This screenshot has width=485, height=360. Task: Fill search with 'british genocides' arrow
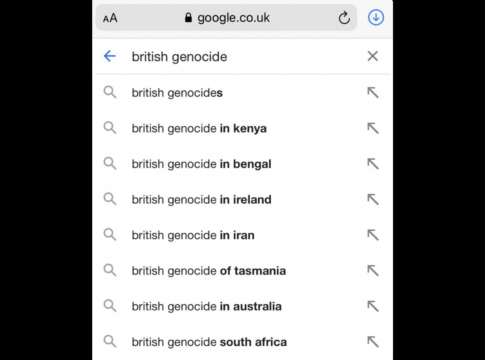[373, 93]
